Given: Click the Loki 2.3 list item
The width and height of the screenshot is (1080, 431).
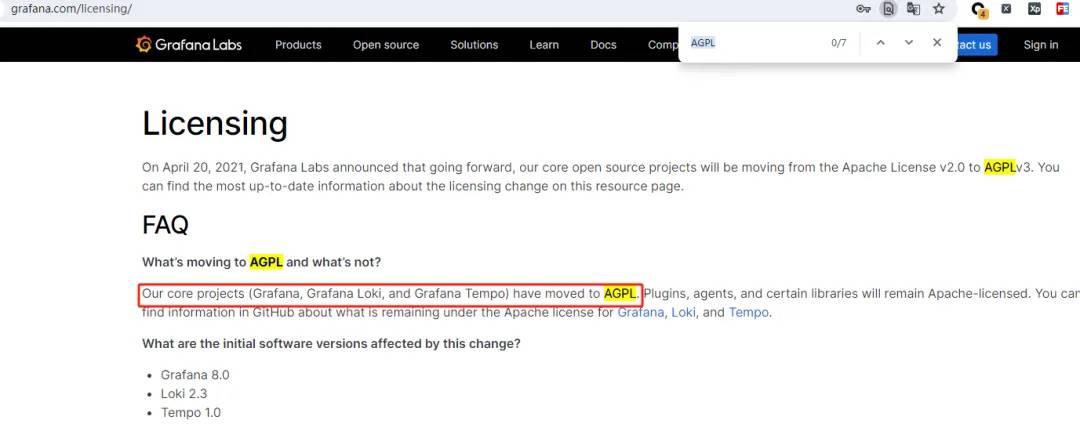Looking at the screenshot, I should [184, 394].
